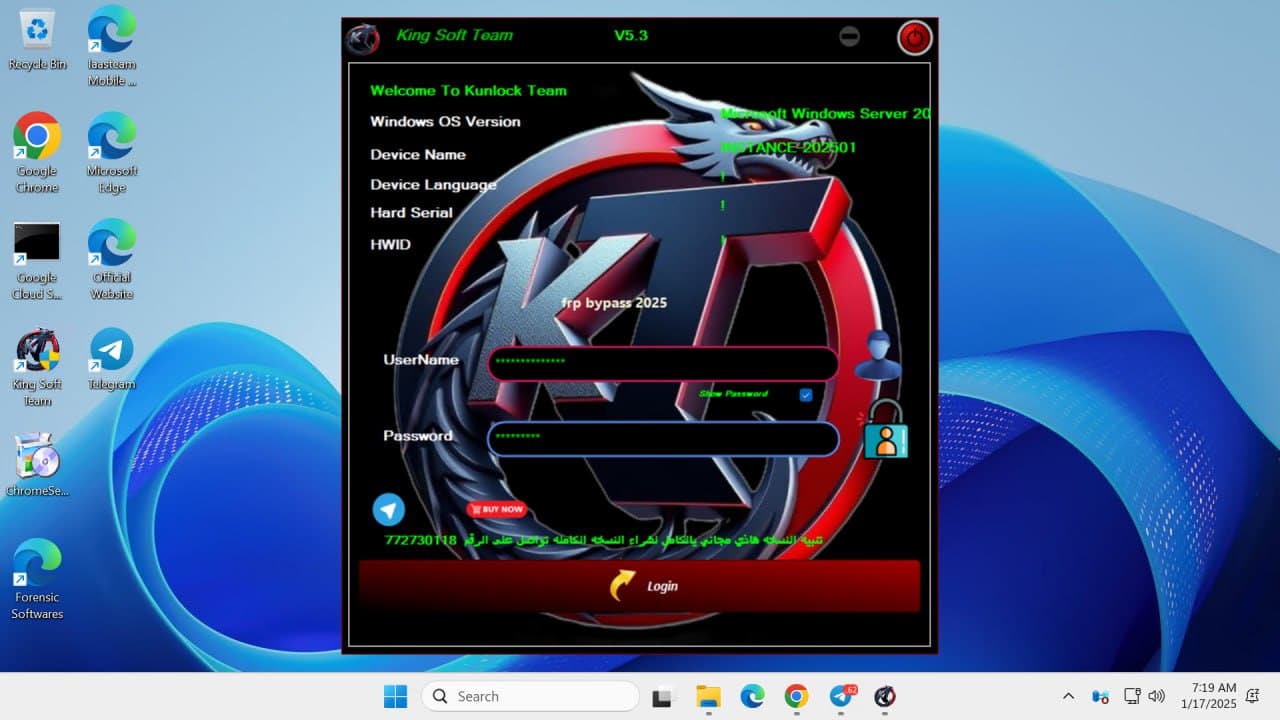Click the red power button icon
The width and height of the screenshot is (1280, 720).
pos(914,38)
